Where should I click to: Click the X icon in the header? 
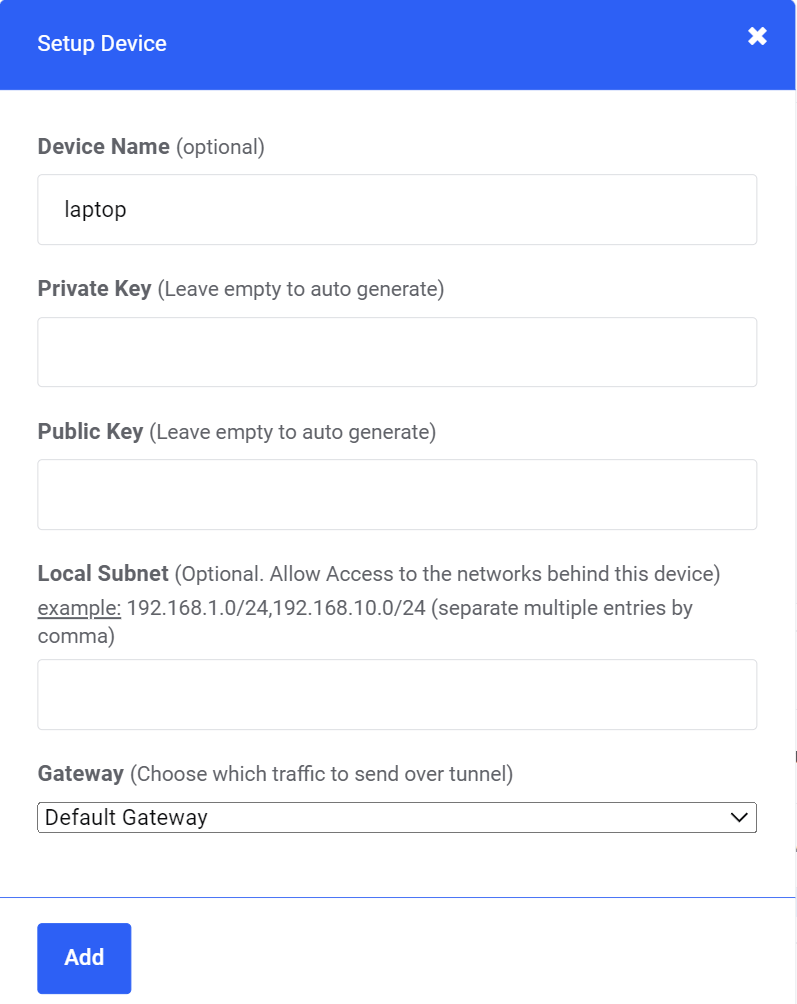757,36
